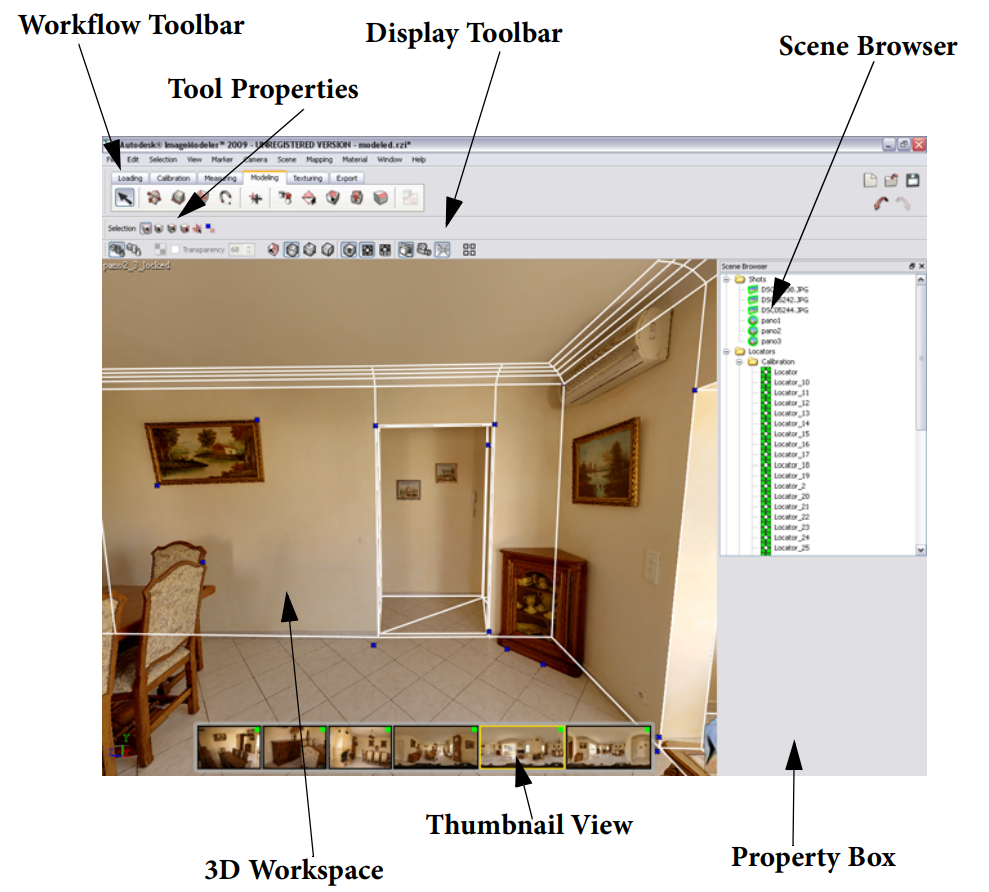989x892 pixels.
Task: Collapse the Shots folder
Action: [726, 279]
